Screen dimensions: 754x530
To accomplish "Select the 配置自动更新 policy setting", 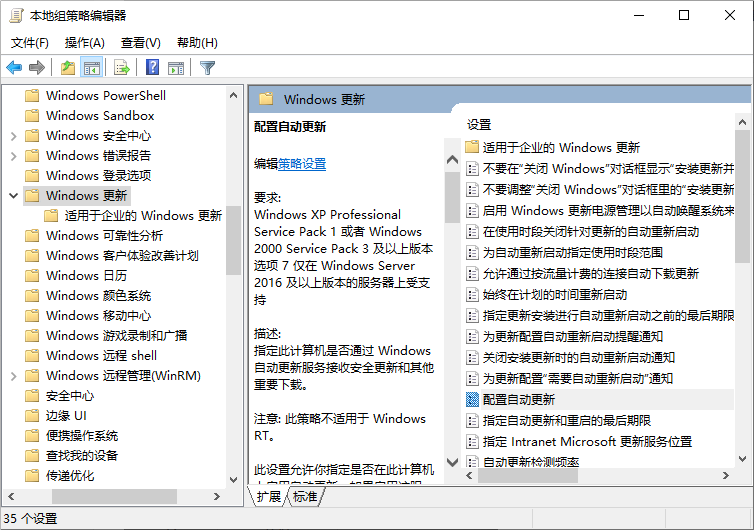I will click(518, 399).
